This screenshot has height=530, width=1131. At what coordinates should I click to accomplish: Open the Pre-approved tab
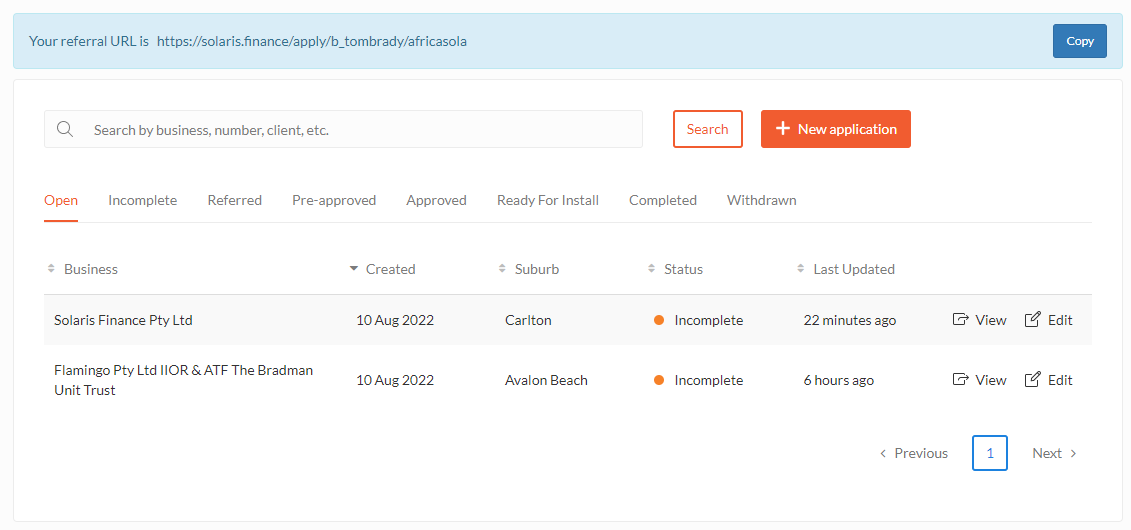coord(334,200)
